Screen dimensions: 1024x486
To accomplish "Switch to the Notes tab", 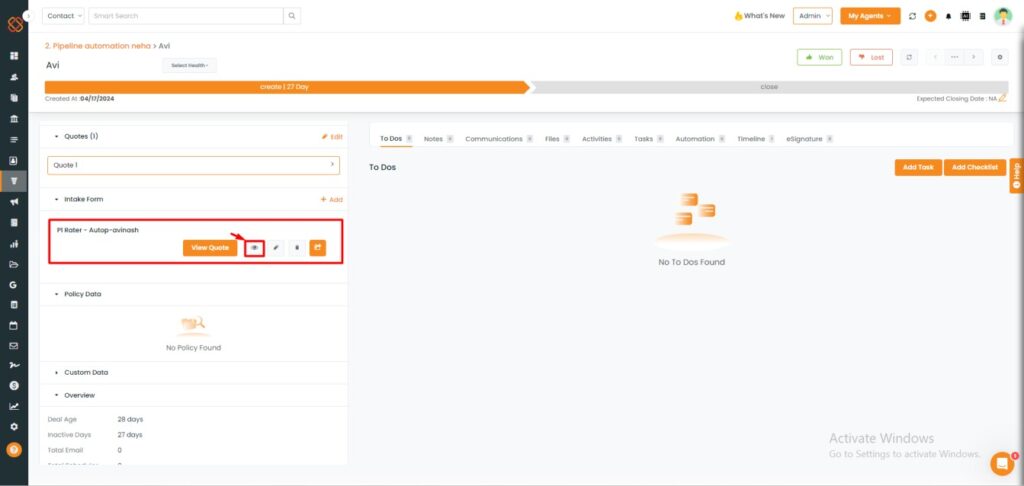I will (438, 139).
